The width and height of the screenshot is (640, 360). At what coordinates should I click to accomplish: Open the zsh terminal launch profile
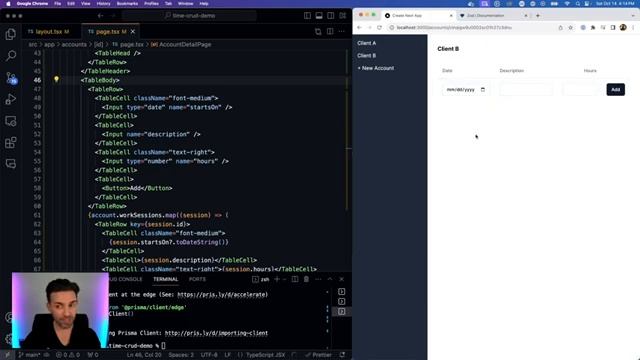pyautogui.click(x=261, y=279)
